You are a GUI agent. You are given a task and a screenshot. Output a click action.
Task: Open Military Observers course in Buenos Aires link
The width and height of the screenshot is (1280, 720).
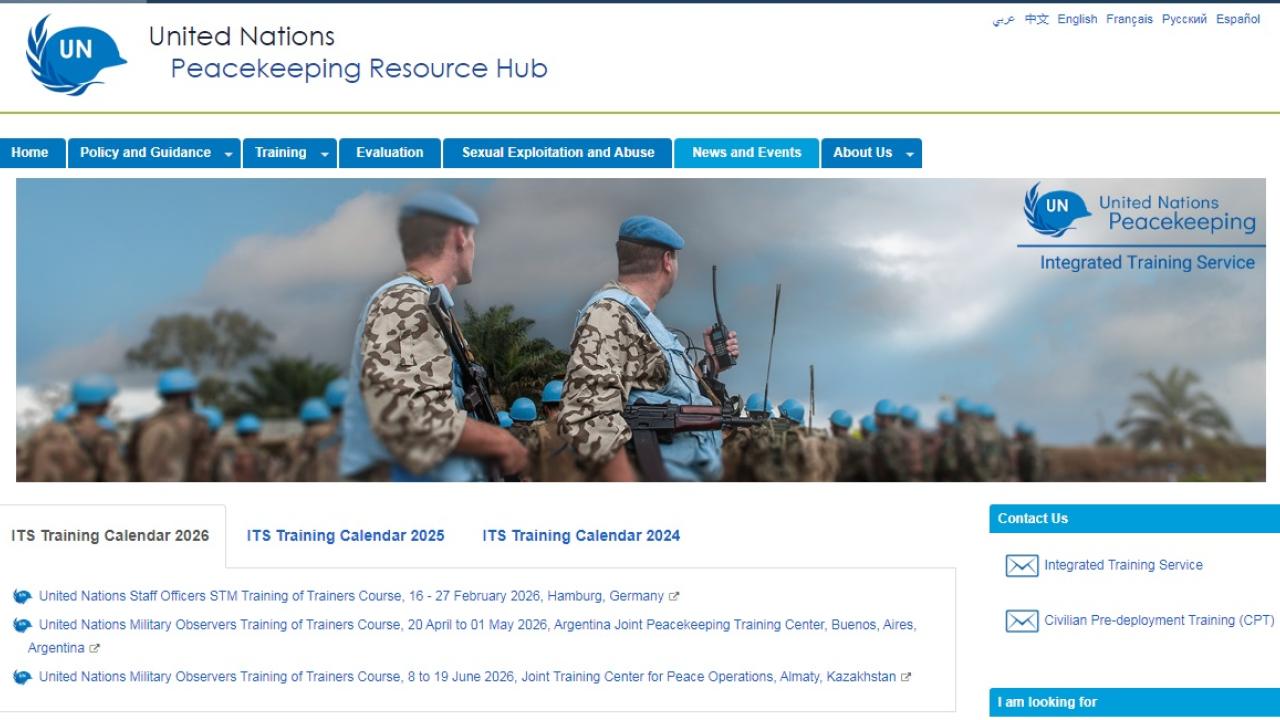pos(472,636)
